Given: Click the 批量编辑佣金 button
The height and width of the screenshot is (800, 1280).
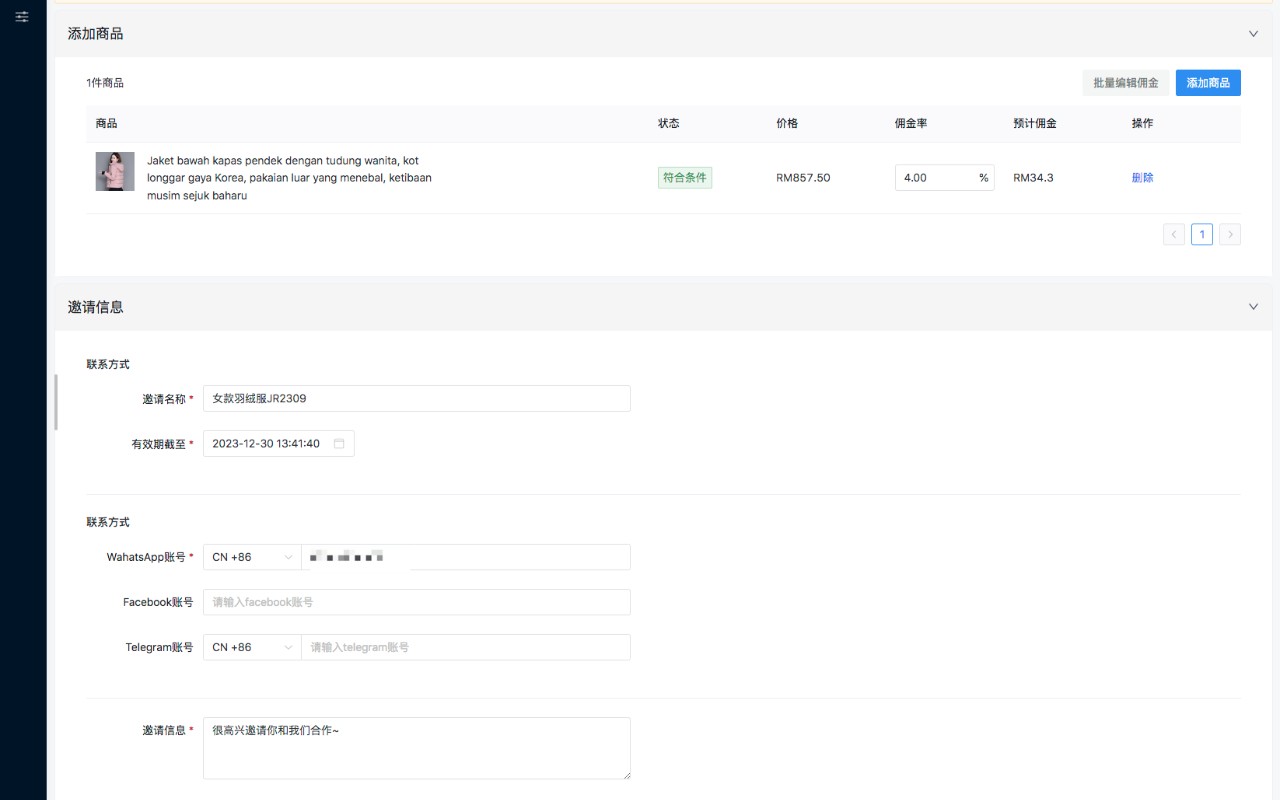Looking at the screenshot, I should (1125, 83).
